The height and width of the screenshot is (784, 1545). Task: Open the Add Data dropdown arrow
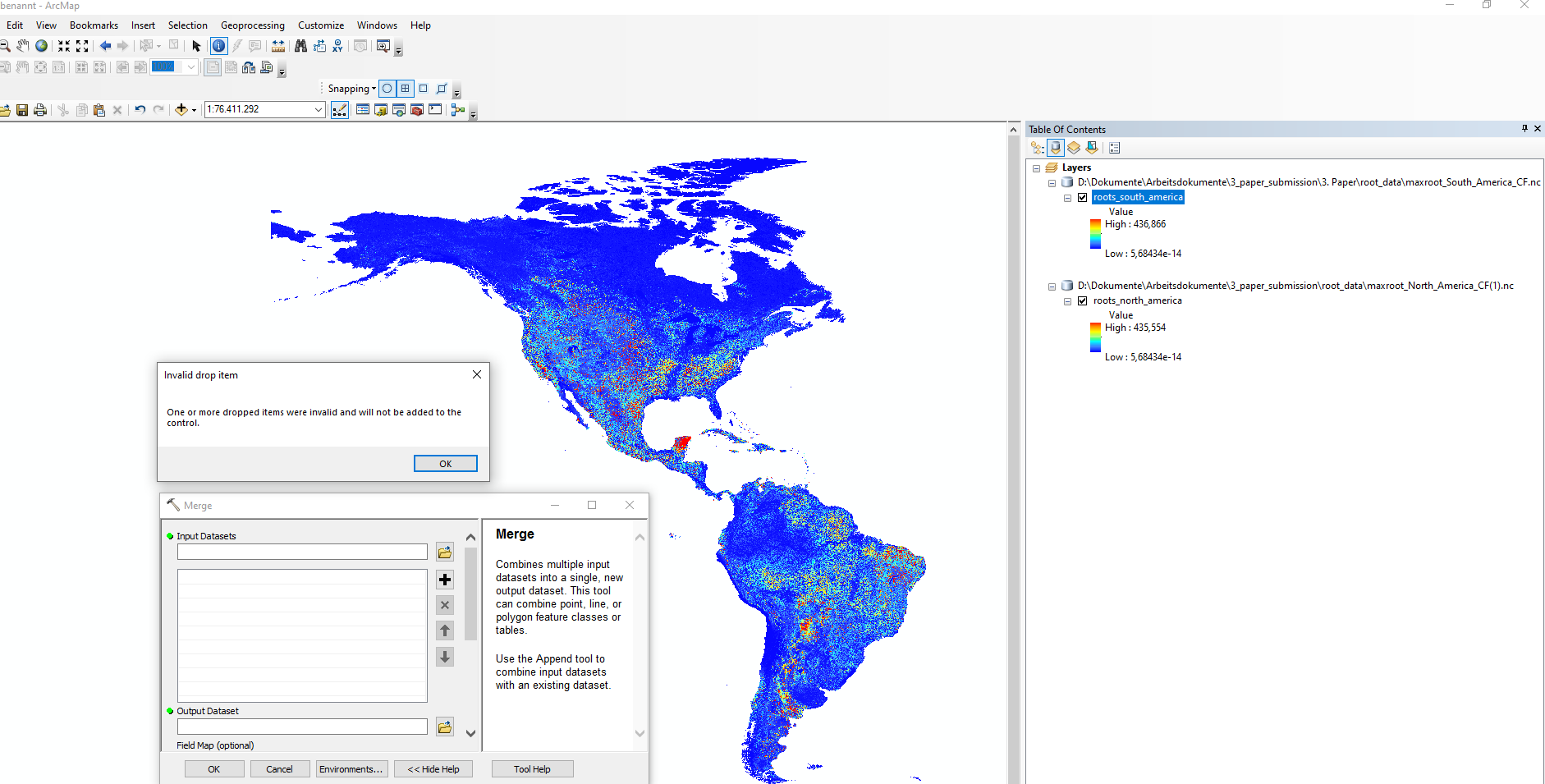[194, 110]
